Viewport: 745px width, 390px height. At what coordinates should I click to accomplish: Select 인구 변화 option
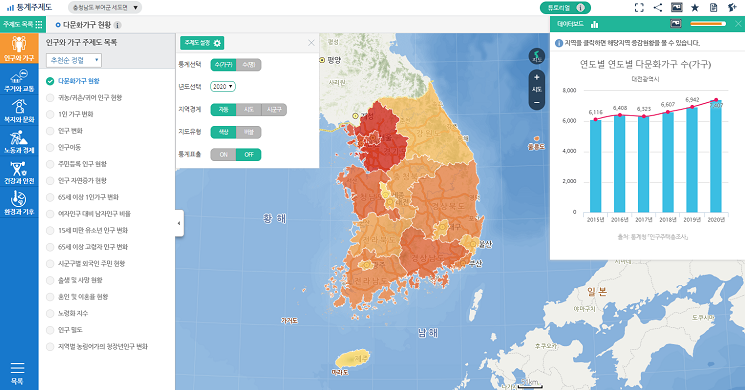click(50, 131)
